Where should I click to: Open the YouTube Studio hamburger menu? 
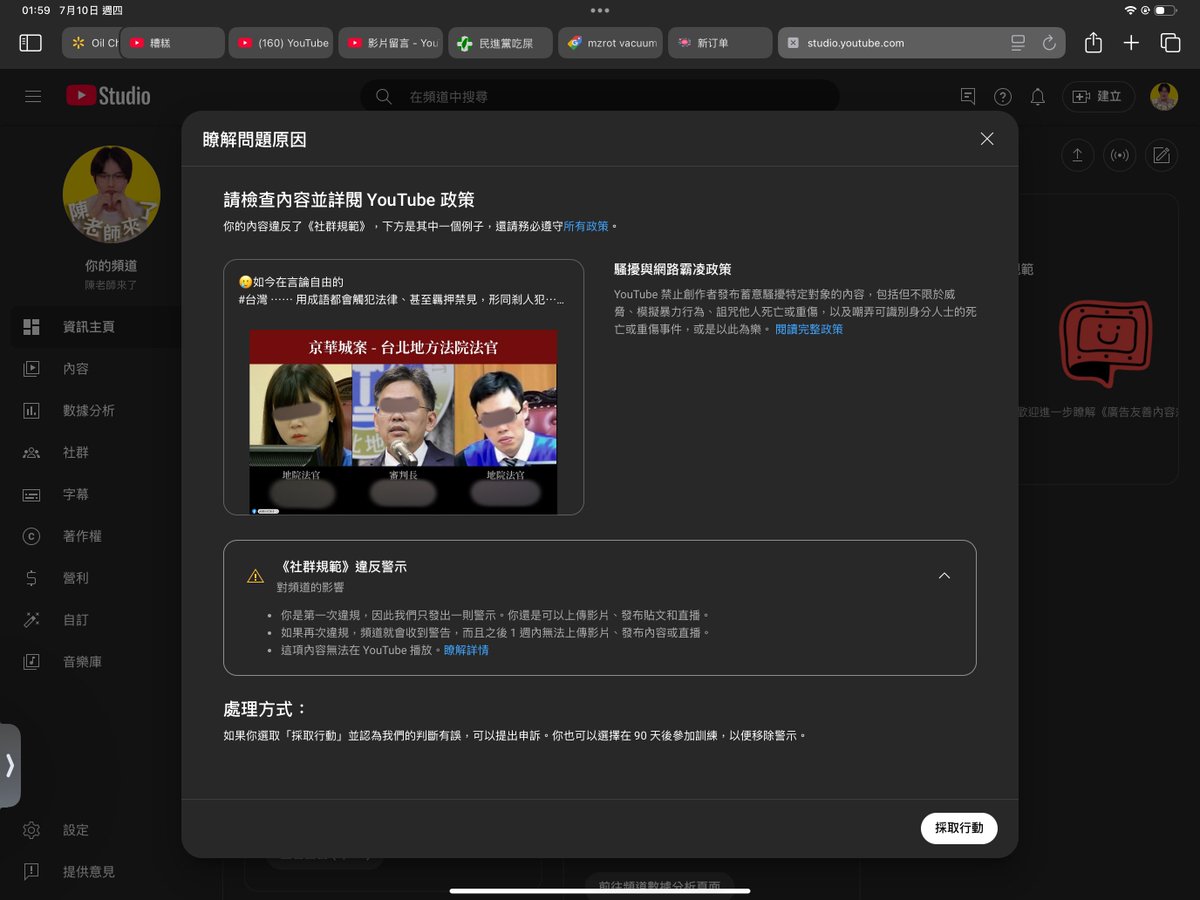[x=33, y=96]
